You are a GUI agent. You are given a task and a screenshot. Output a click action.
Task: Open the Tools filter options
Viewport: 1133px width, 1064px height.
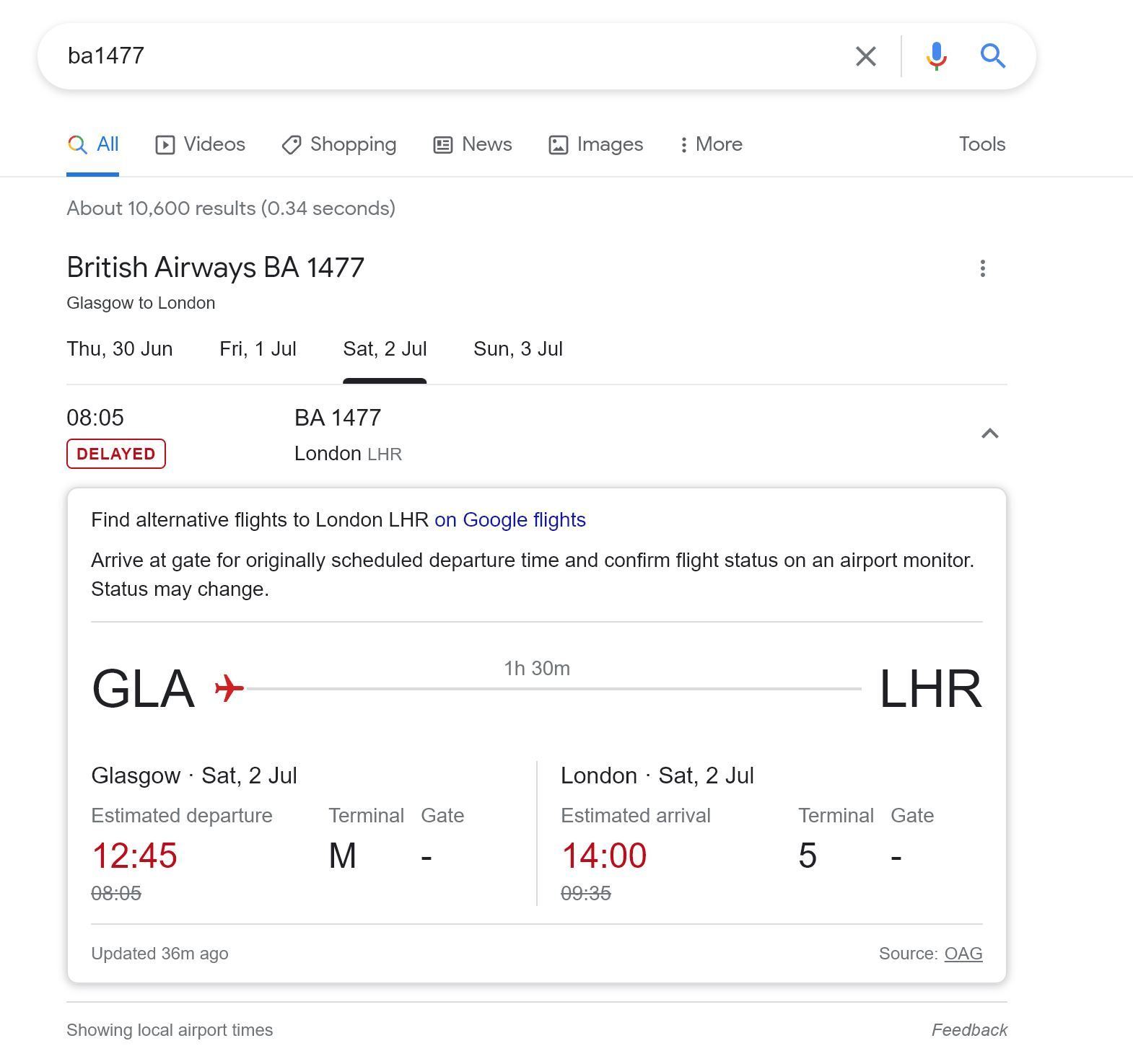click(x=981, y=144)
